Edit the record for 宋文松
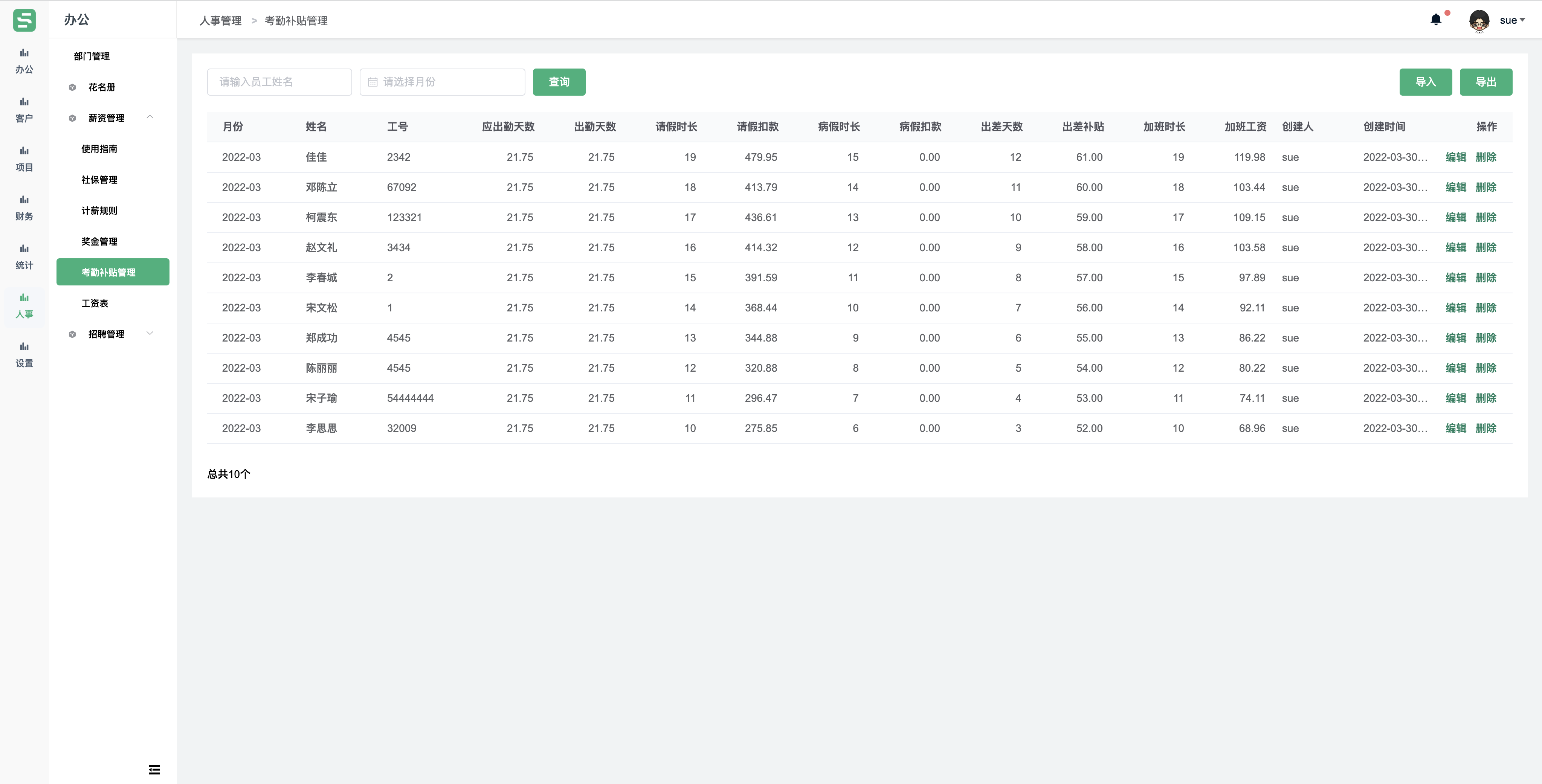This screenshot has width=1542, height=784. (1456, 308)
